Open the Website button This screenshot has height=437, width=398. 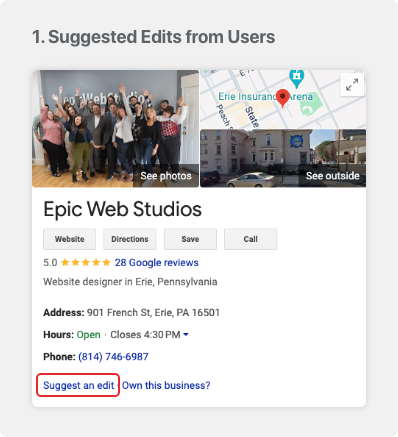(69, 239)
